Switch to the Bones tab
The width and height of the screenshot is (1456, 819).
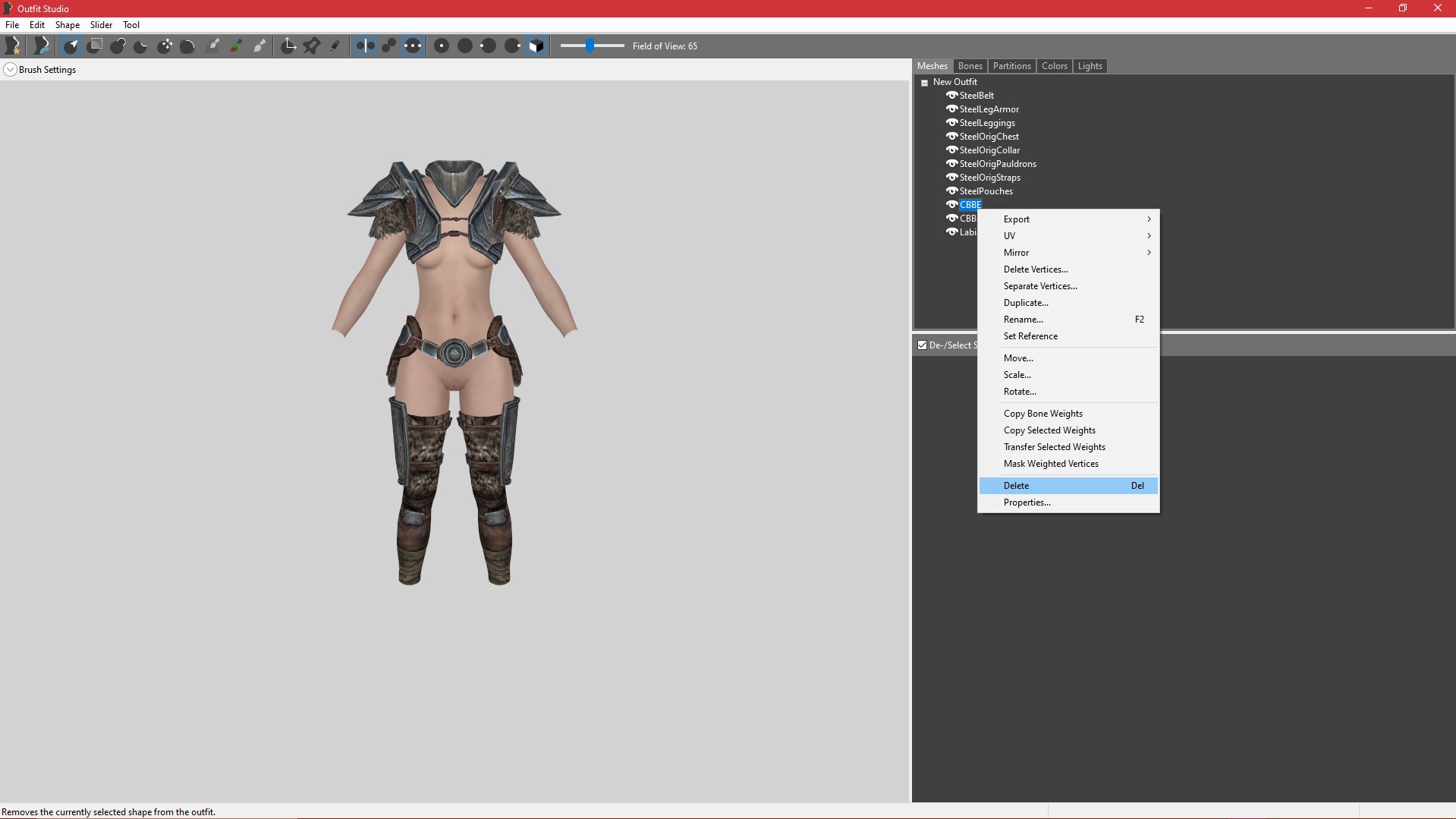pos(970,66)
